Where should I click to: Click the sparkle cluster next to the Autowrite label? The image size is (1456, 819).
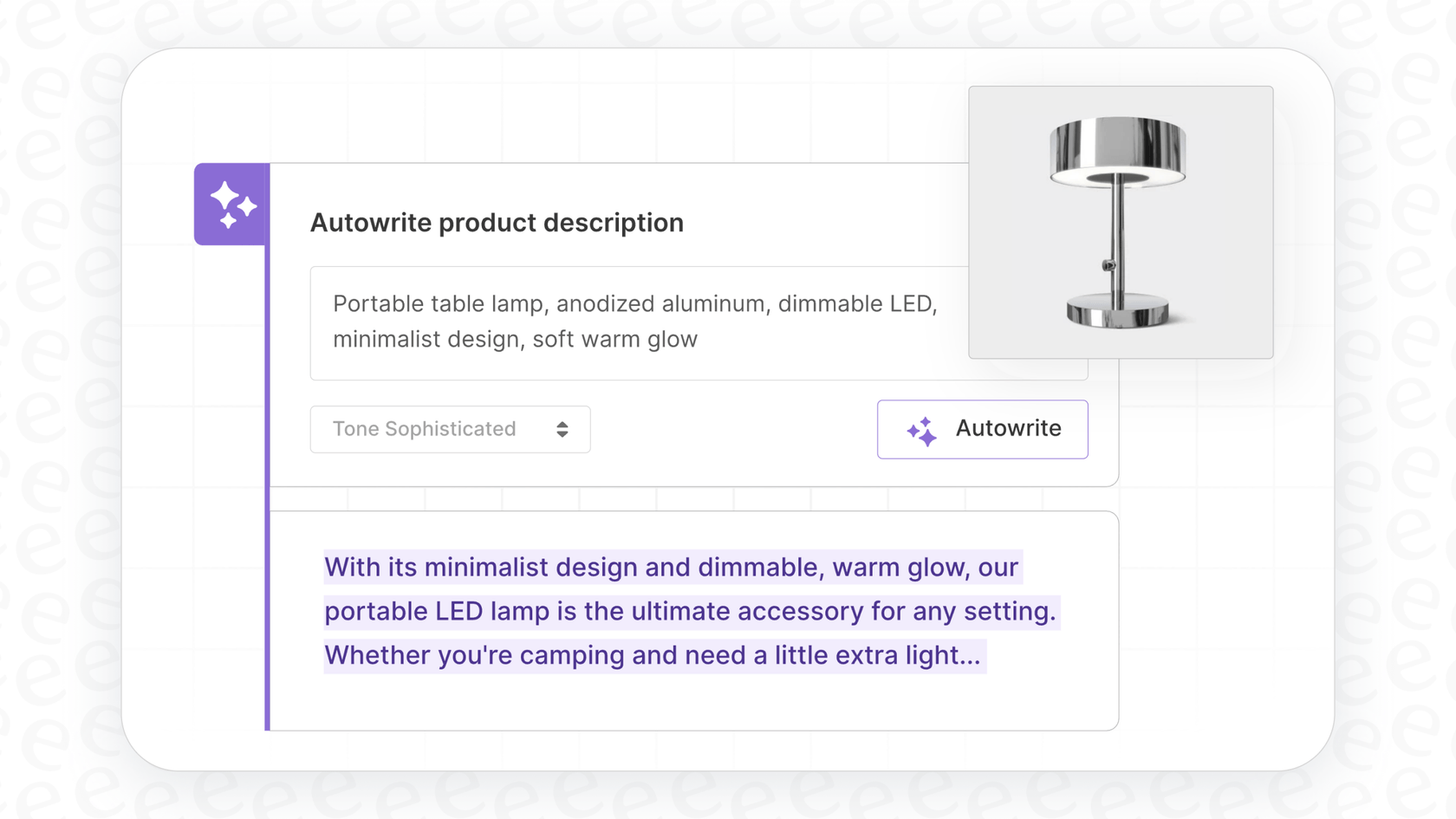[x=922, y=429]
